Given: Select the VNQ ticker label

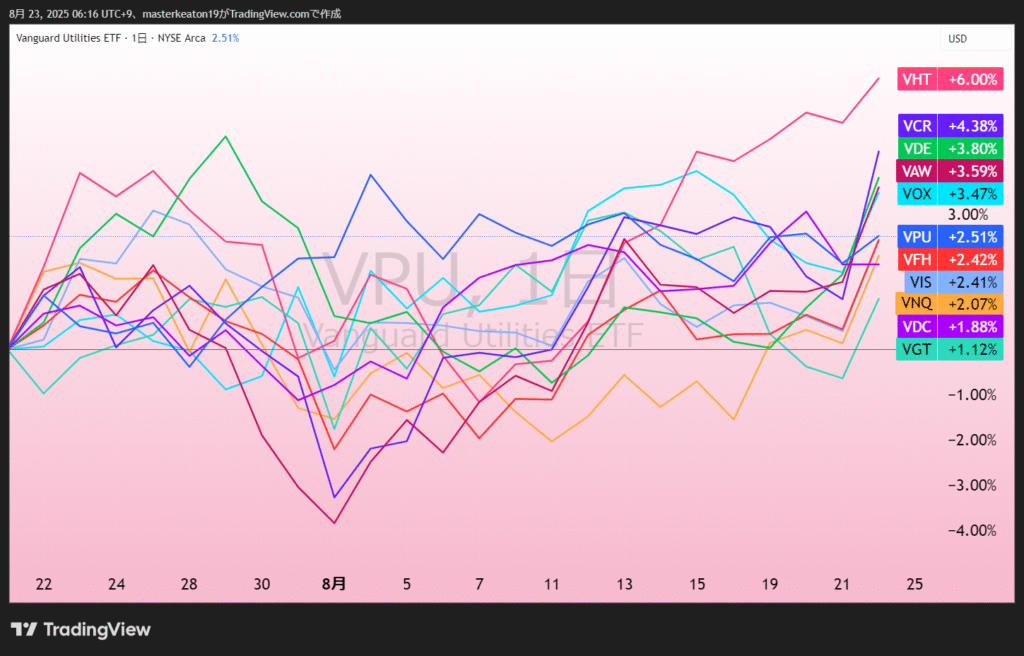Looking at the screenshot, I should coord(917,303).
